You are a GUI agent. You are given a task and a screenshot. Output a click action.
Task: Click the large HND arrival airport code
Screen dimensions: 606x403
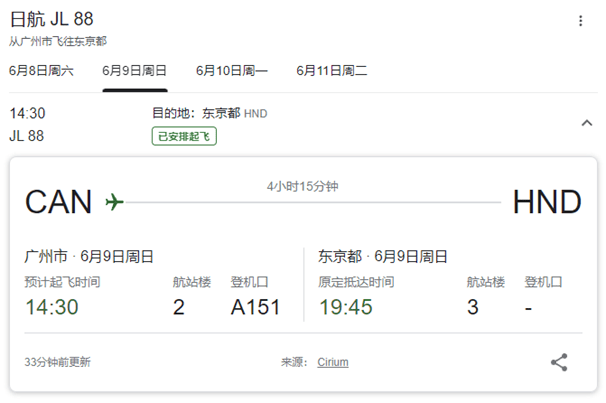tap(547, 202)
